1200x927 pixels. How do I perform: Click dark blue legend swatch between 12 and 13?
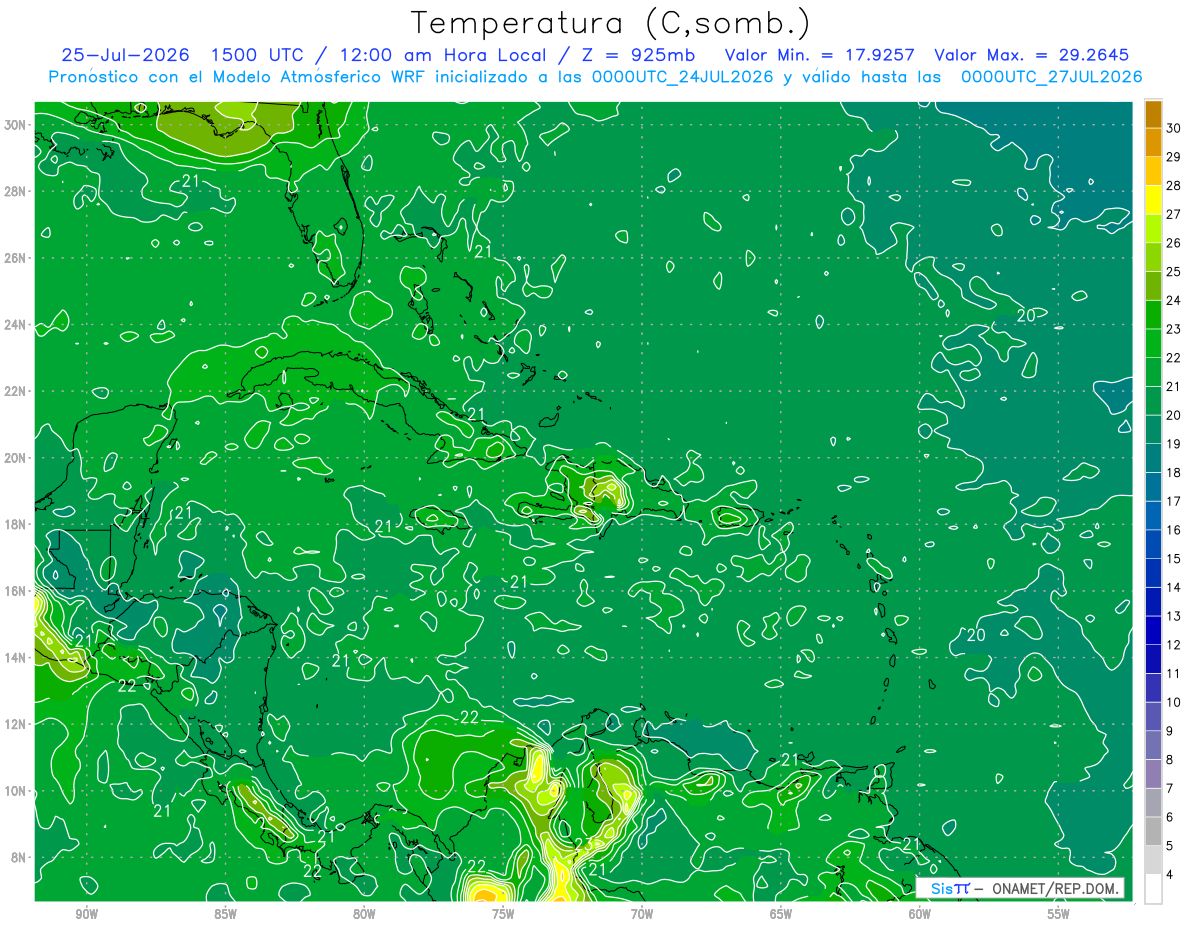click(1153, 631)
